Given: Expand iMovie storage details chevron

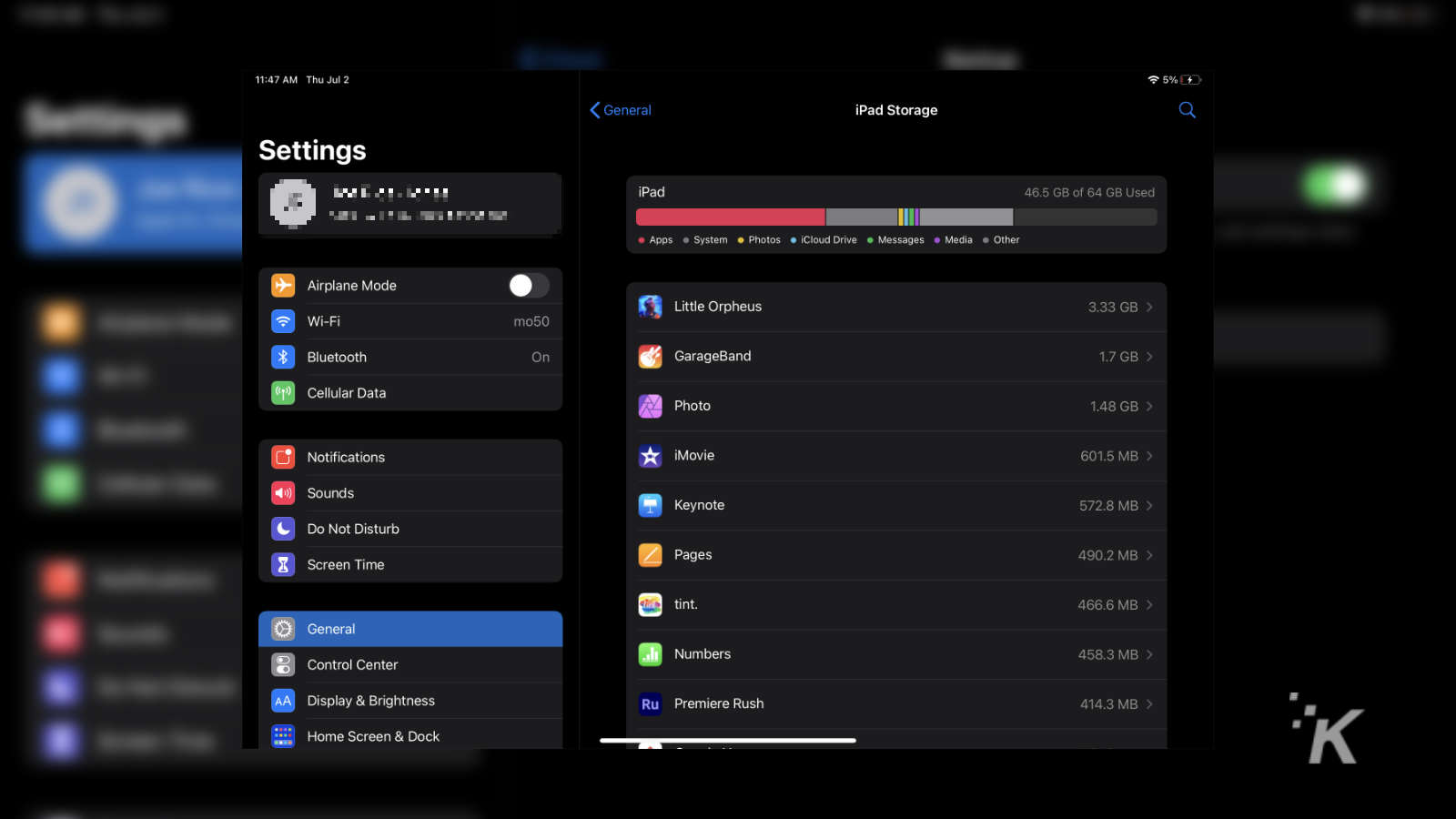Looking at the screenshot, I should [1149, 456].
